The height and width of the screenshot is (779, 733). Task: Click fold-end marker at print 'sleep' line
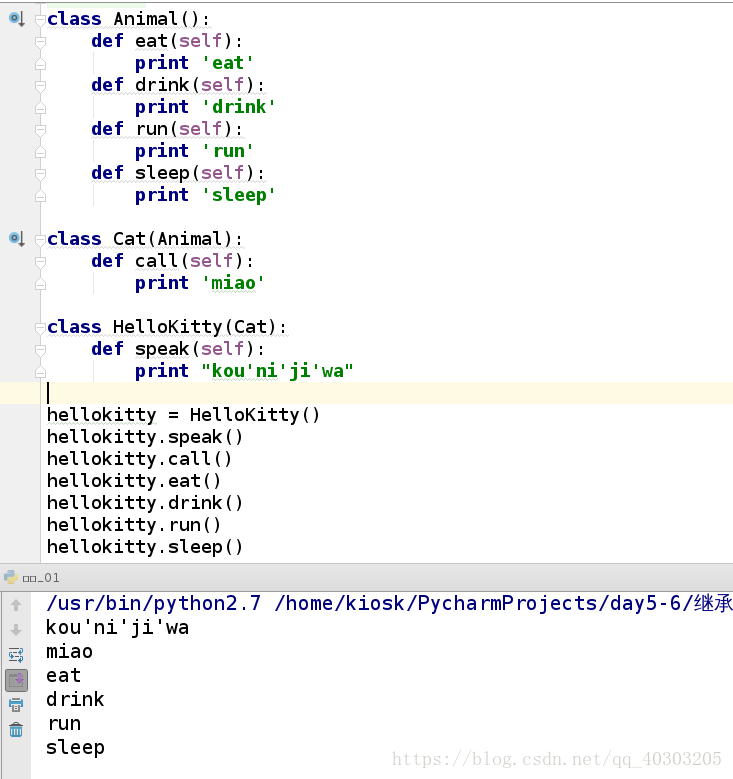point(40,196)
